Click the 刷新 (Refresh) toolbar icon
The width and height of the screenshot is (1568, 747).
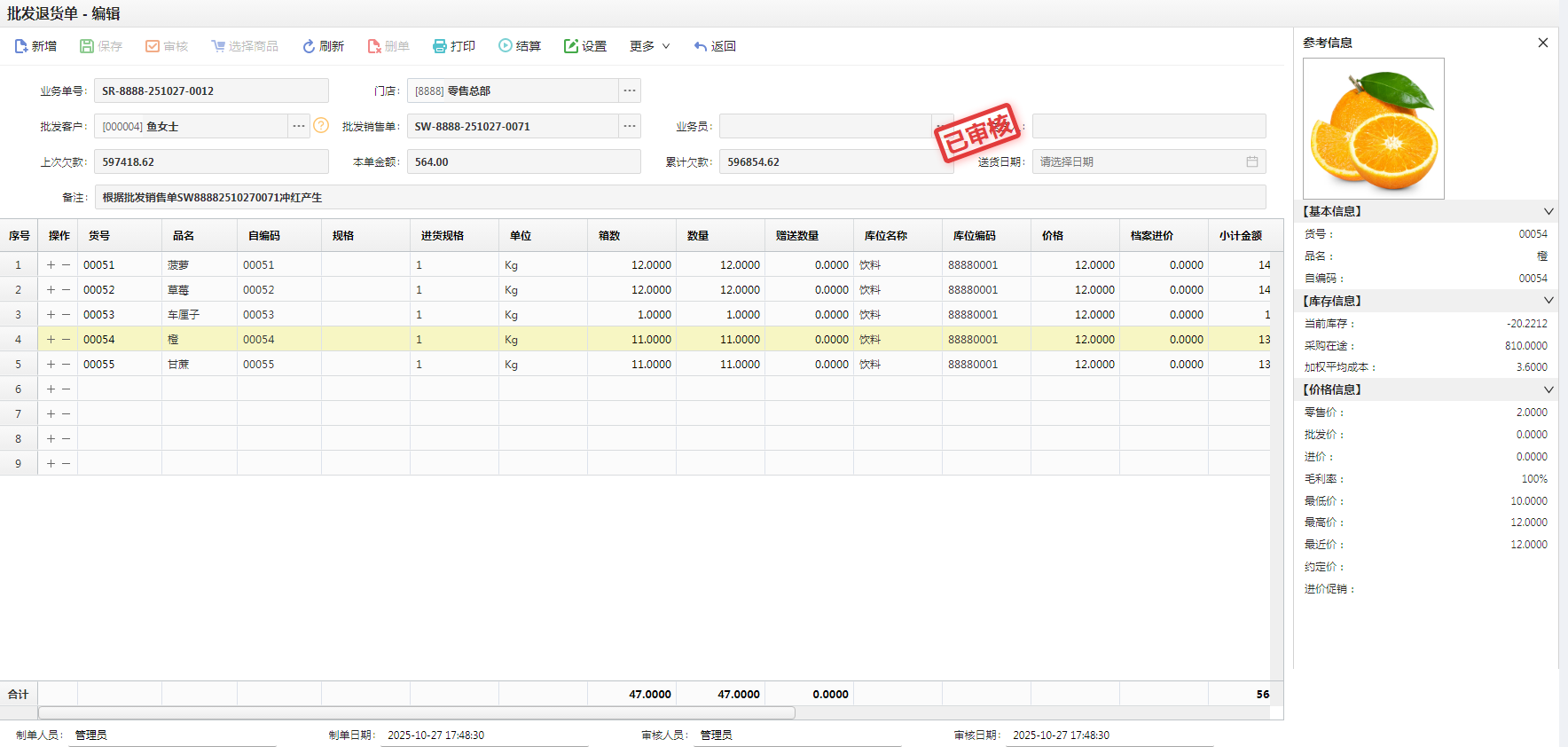pos(309,46)
